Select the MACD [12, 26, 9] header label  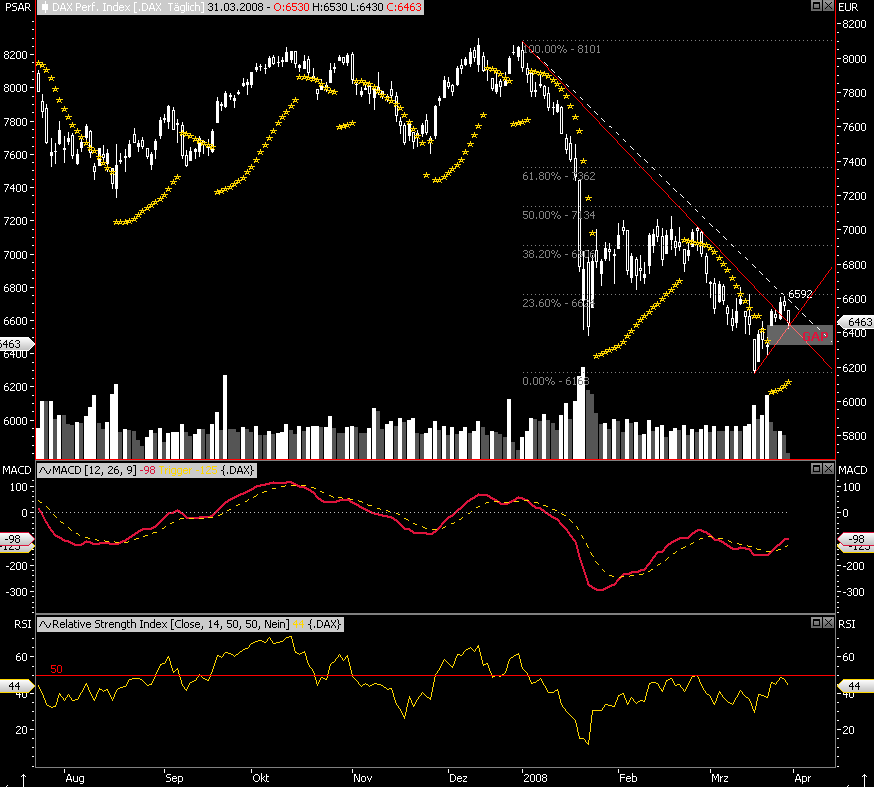[94, 470]
